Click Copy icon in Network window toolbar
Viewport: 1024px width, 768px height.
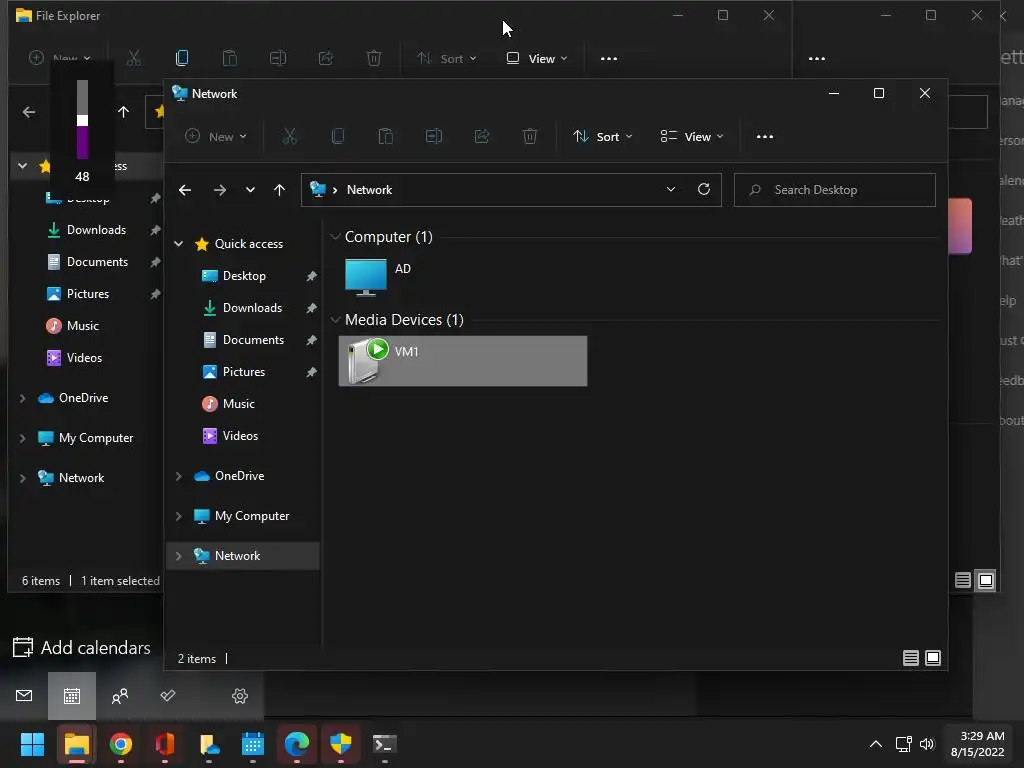click(338, 136)
